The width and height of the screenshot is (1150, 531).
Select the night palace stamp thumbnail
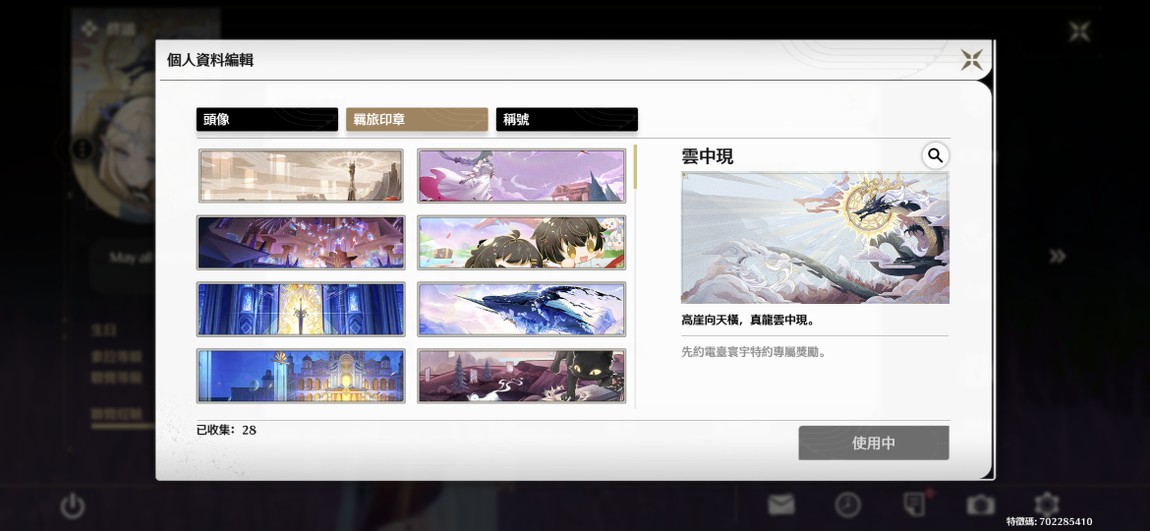pyautogui.click(x=301, y=376)
